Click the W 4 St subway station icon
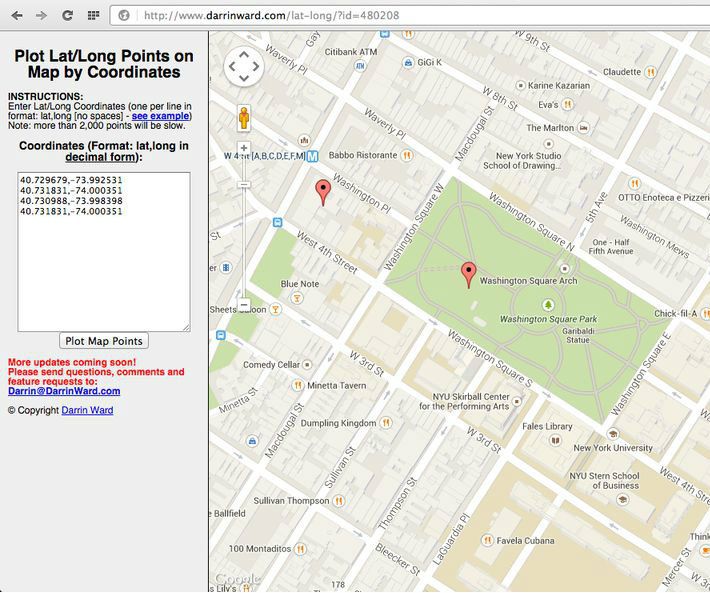 pyautogui.click(x=312, y=157)
